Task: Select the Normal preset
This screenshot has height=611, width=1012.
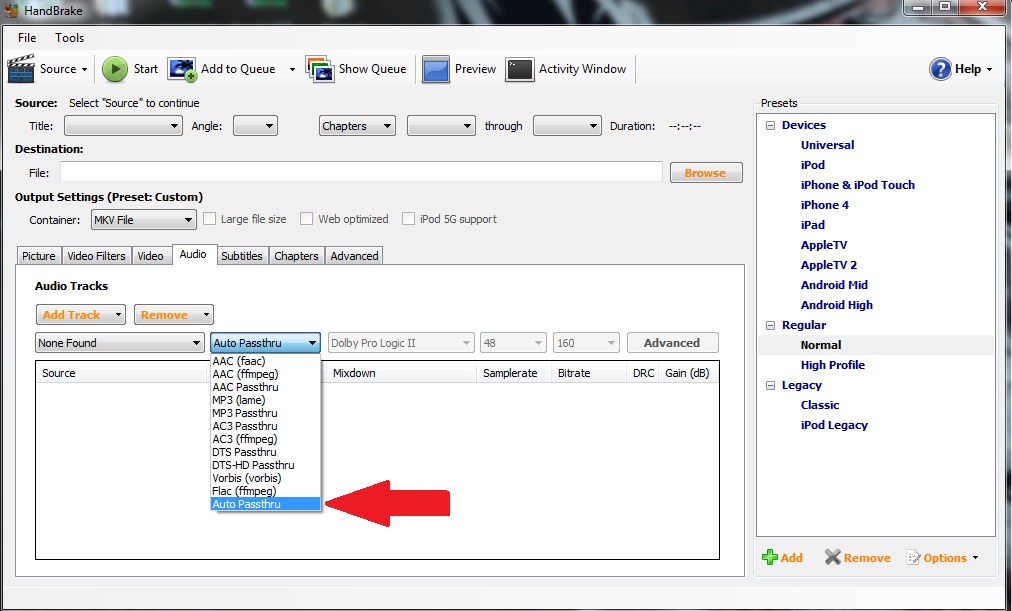Action: (820, 345)
